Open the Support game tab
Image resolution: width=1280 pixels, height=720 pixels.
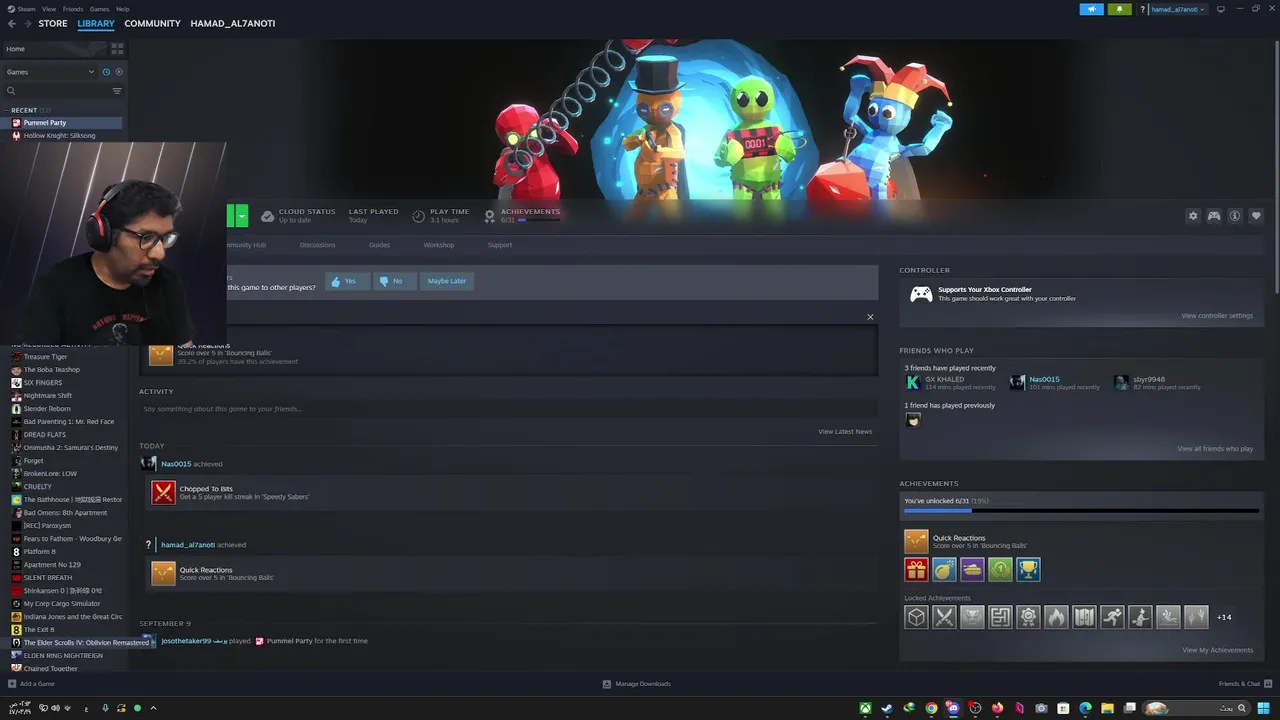coord(500,245)
